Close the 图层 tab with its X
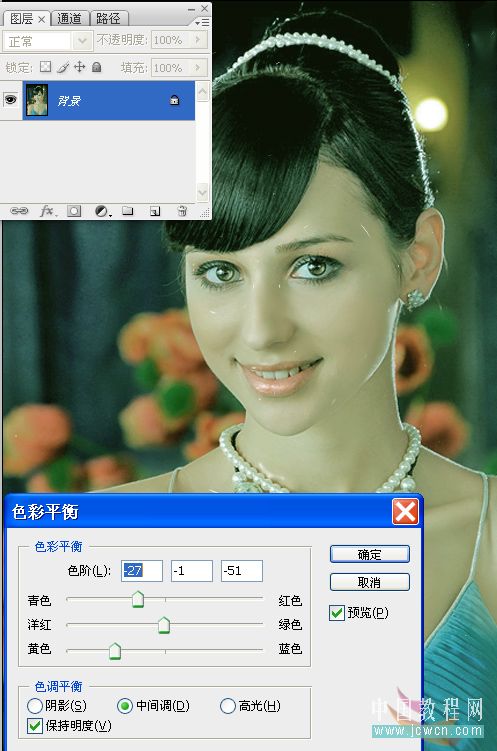 (x=42, y=19)
